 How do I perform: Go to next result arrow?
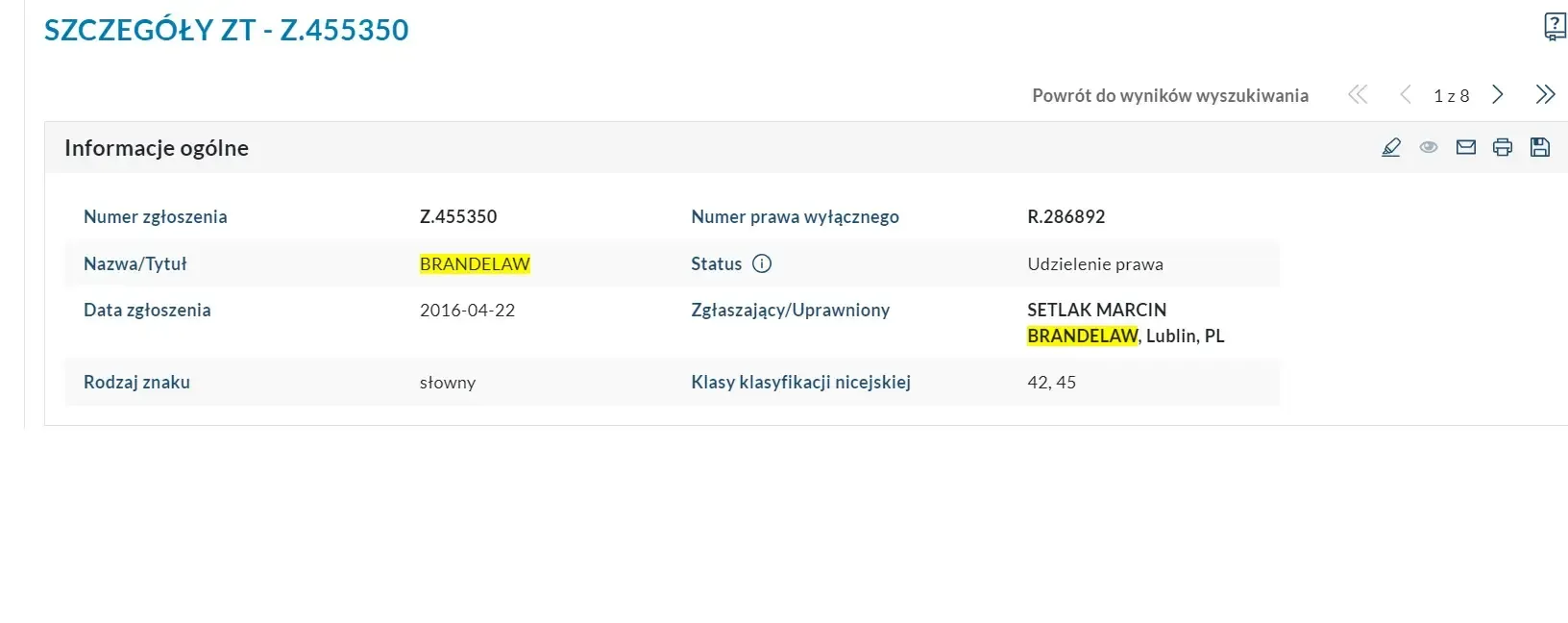pyautogui.click(x=1498, y=94)
